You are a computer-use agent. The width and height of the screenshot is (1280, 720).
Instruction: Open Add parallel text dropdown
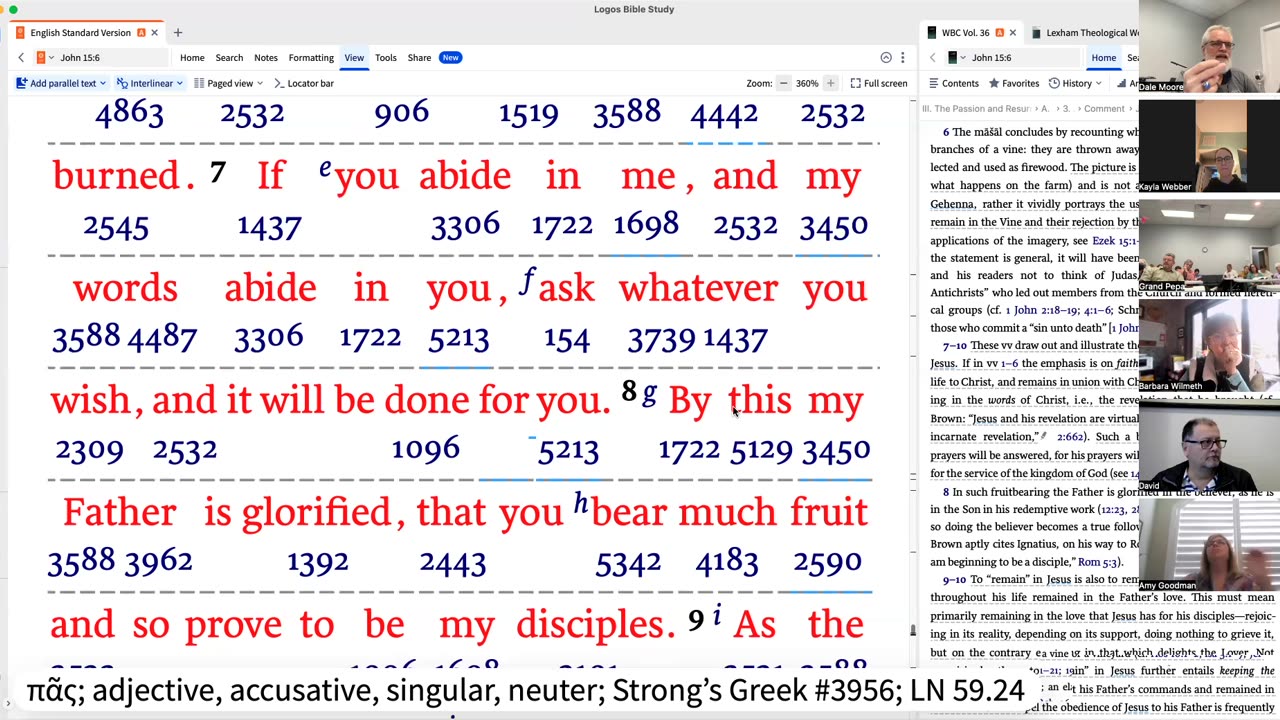click(x=61, y=83)
